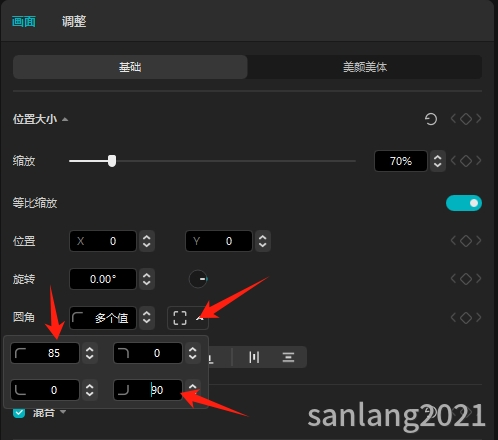Add a keyframe diamond for 位置
498x440 pixels.
[x=466, y=241]
